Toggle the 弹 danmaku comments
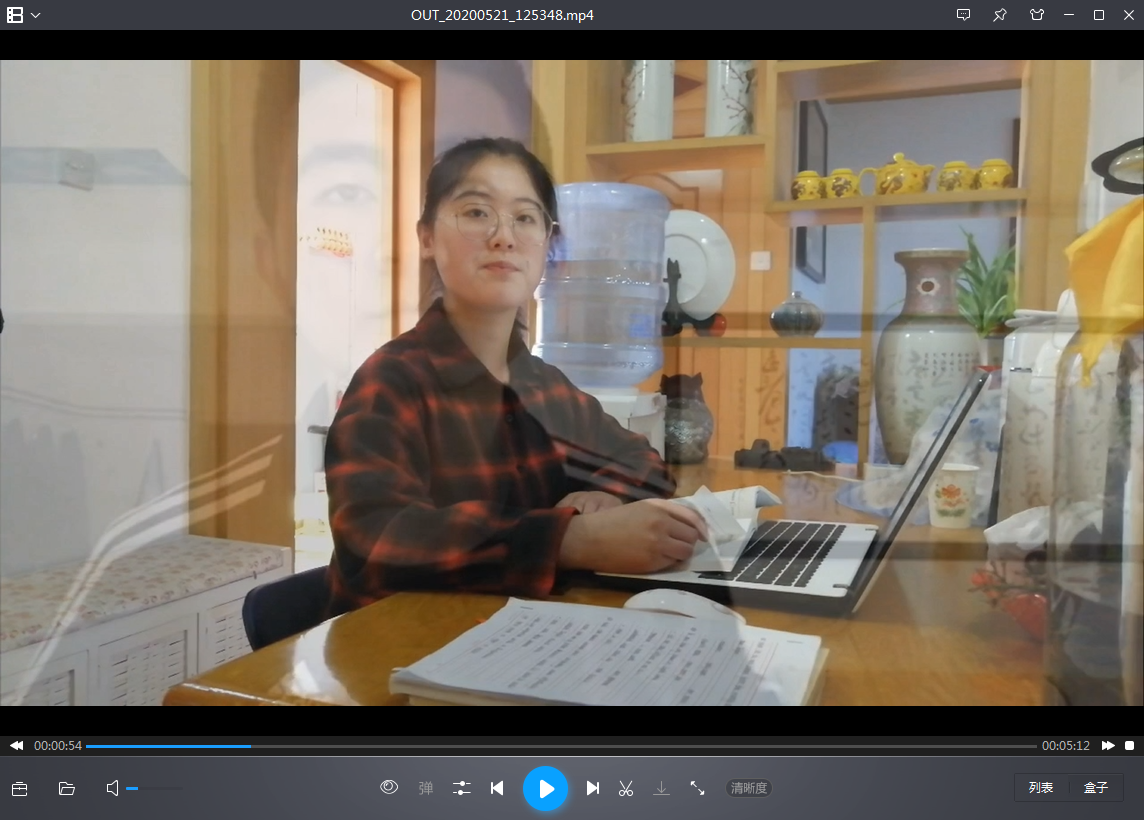Viewport: 1144px width, 820px height. click(426, 788)
